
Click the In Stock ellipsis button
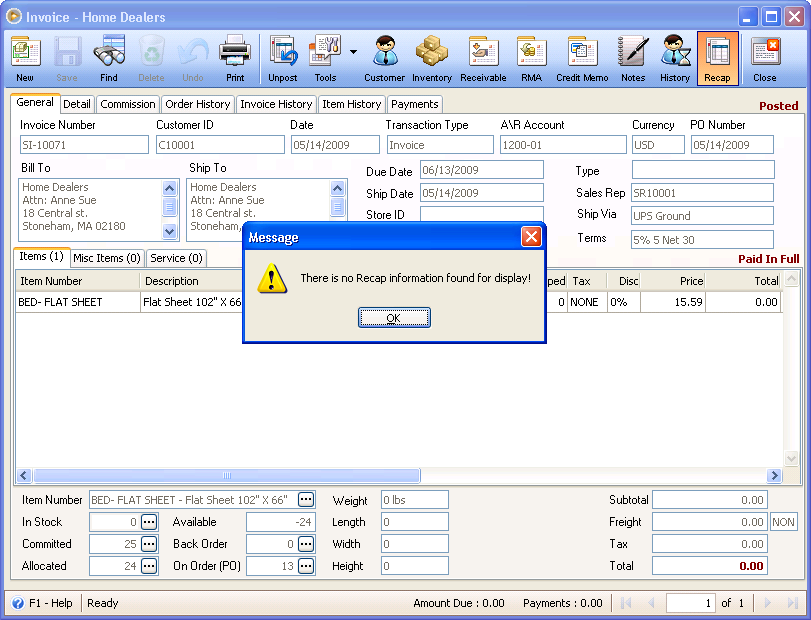149,522
